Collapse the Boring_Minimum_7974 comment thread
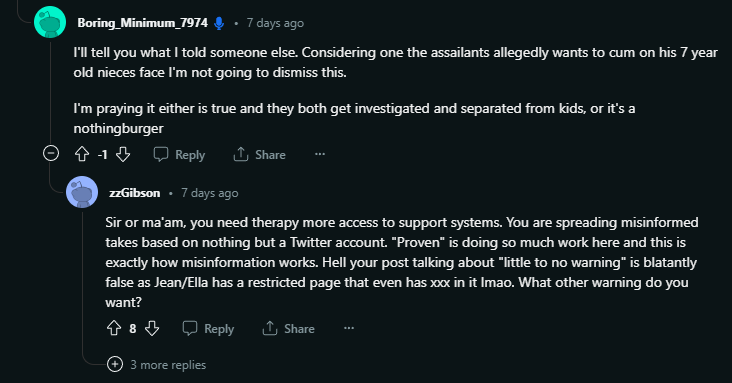Screen dimensions: 732x383 click(51, 153)
